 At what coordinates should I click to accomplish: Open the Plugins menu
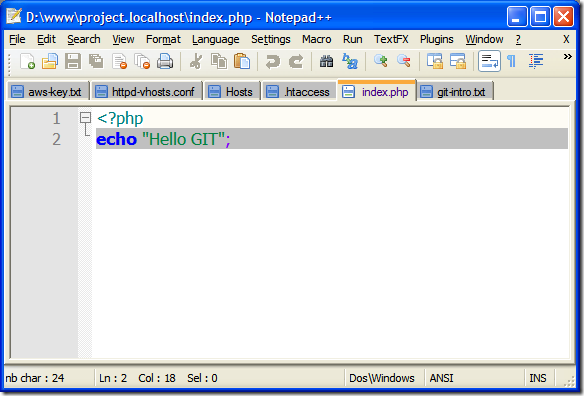click(x=437, y=39)
